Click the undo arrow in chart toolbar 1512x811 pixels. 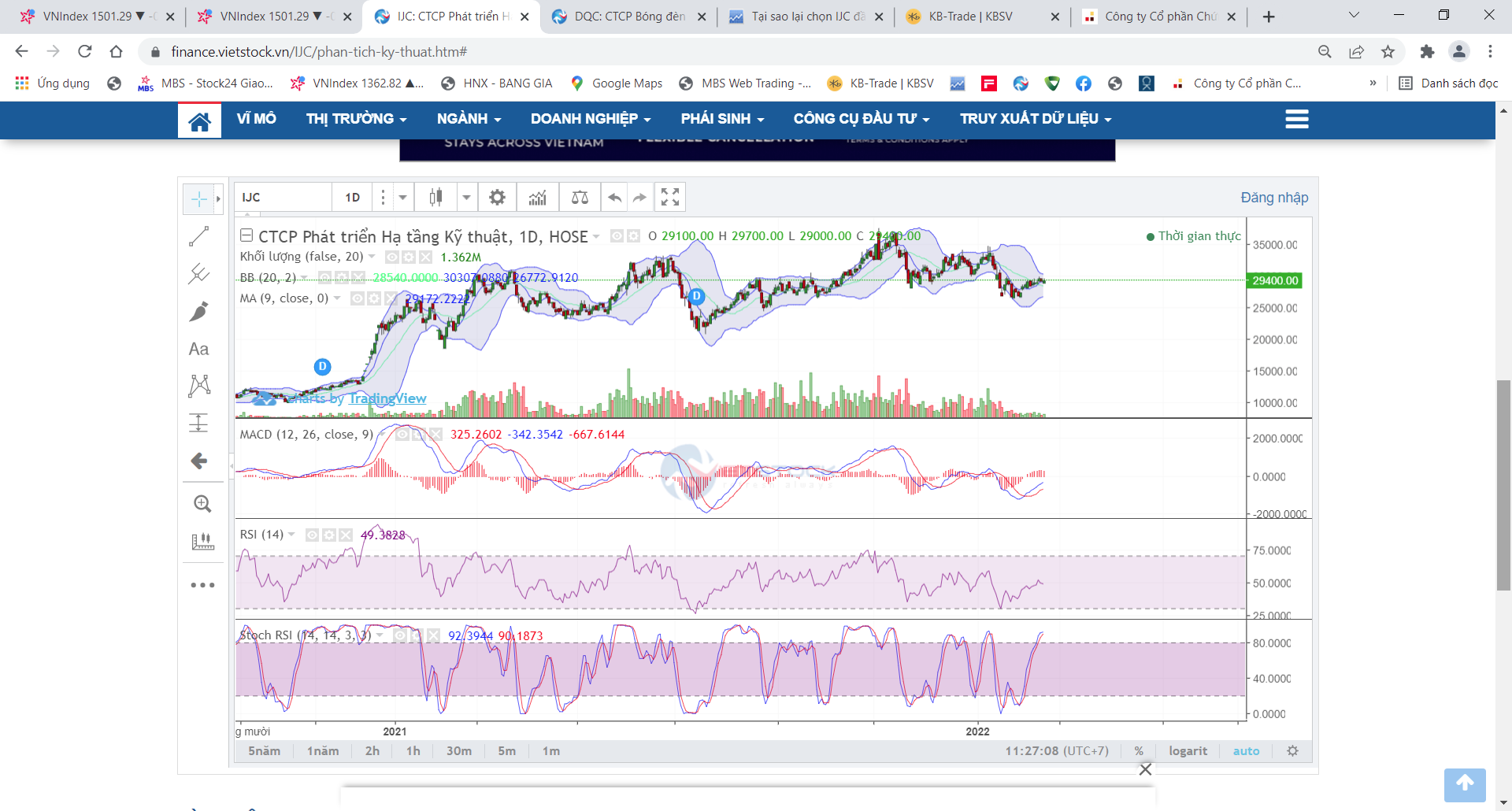[x=615, y=198]
